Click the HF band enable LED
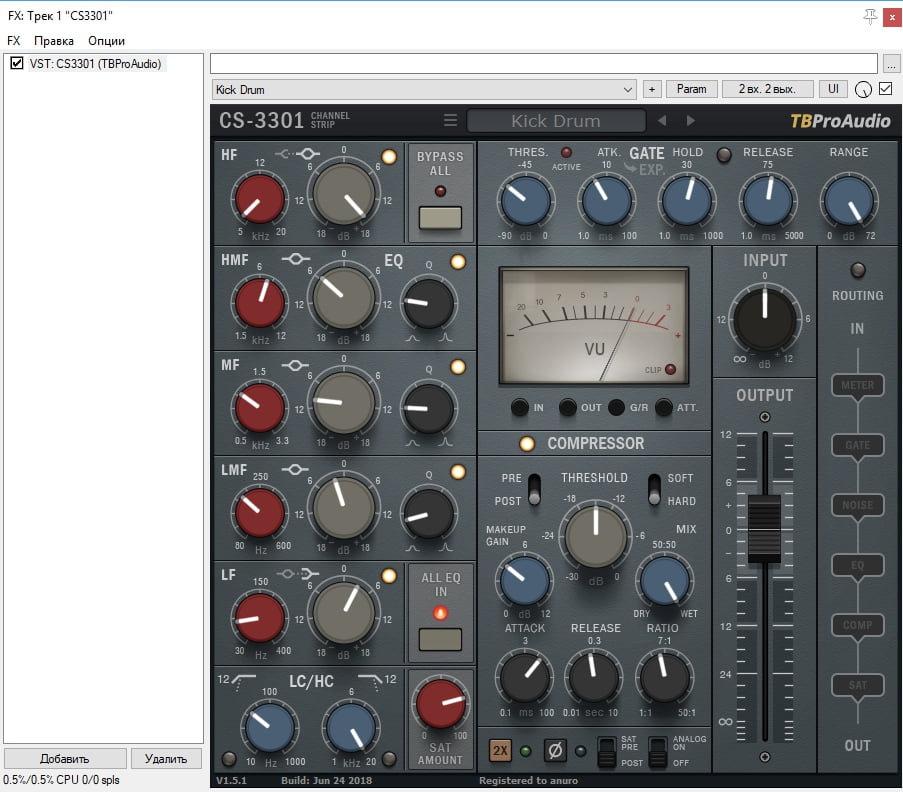Screen dimensions: 903x792 [389, 156]
